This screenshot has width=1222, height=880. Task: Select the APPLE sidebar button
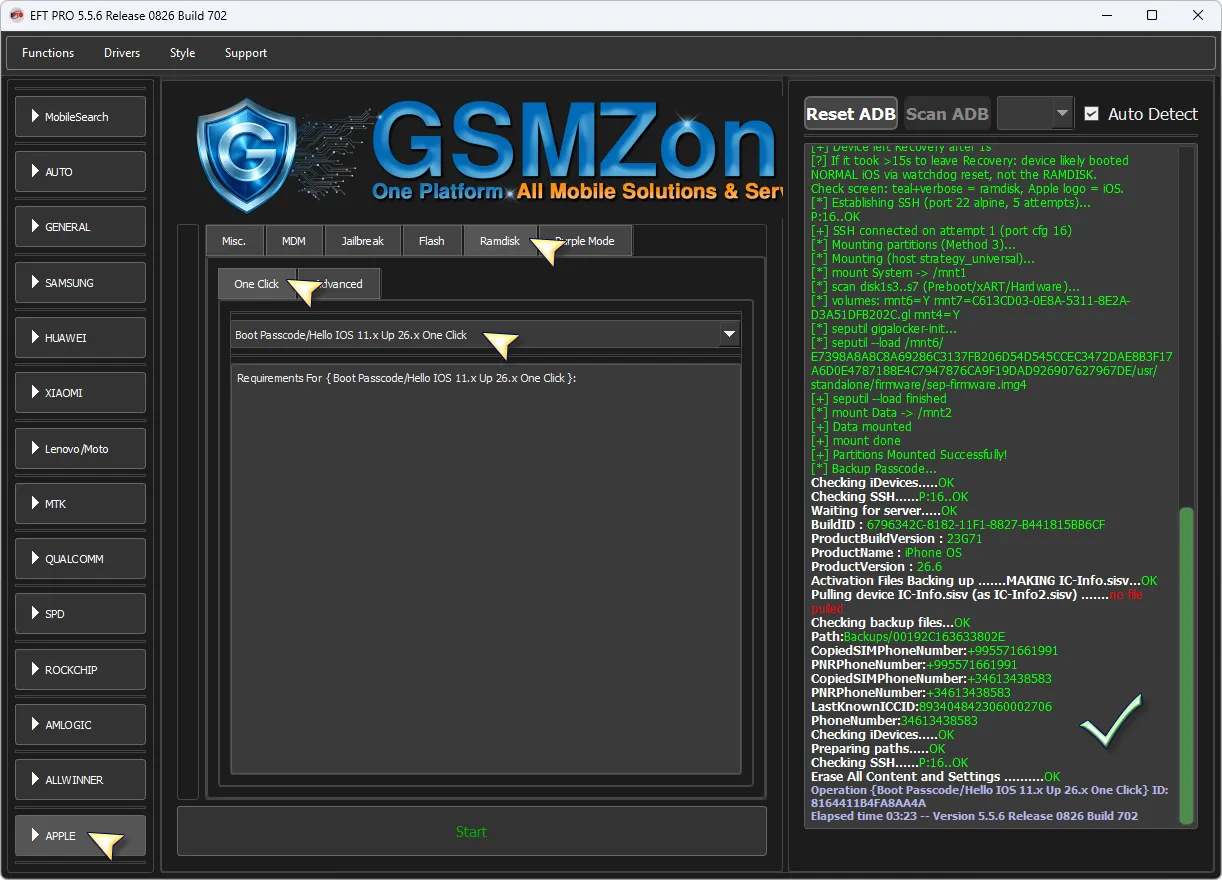[x=80, y=836]
